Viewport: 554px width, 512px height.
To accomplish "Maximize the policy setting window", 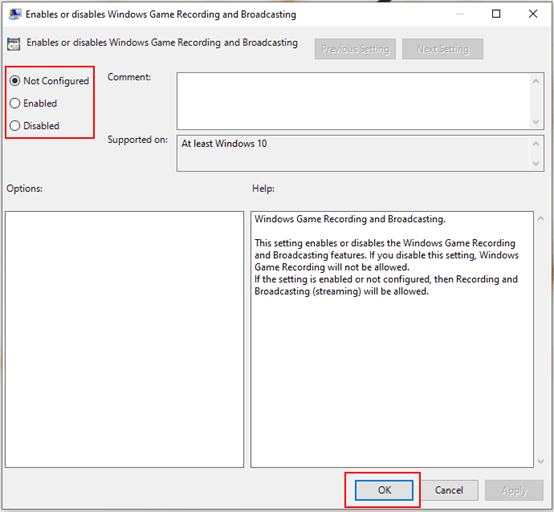I will pyautogui.click(x=496, y=14).
